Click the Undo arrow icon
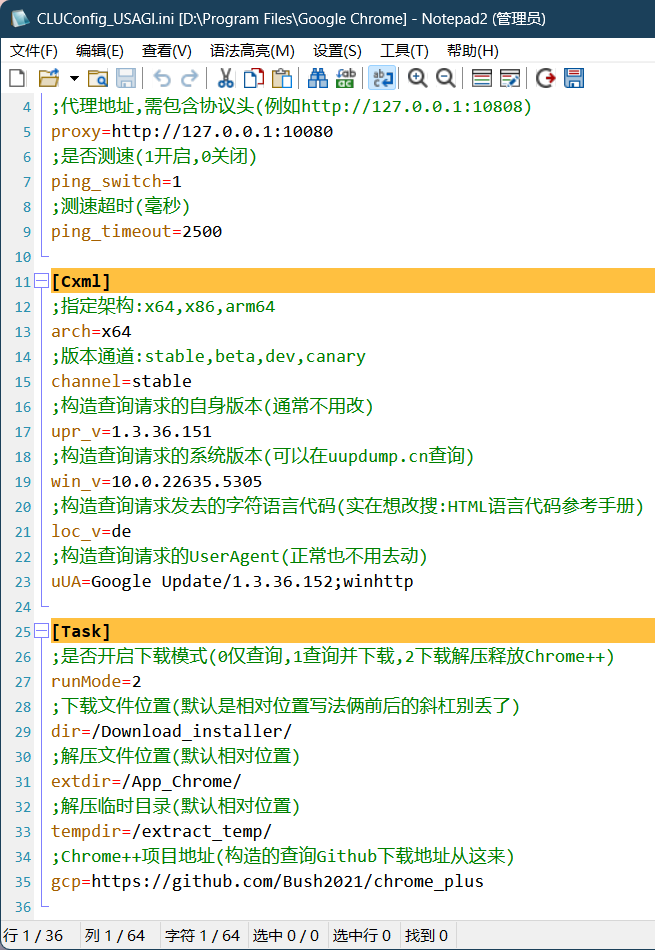Screen dimensions: 655x950 click(x=162, y=78)
